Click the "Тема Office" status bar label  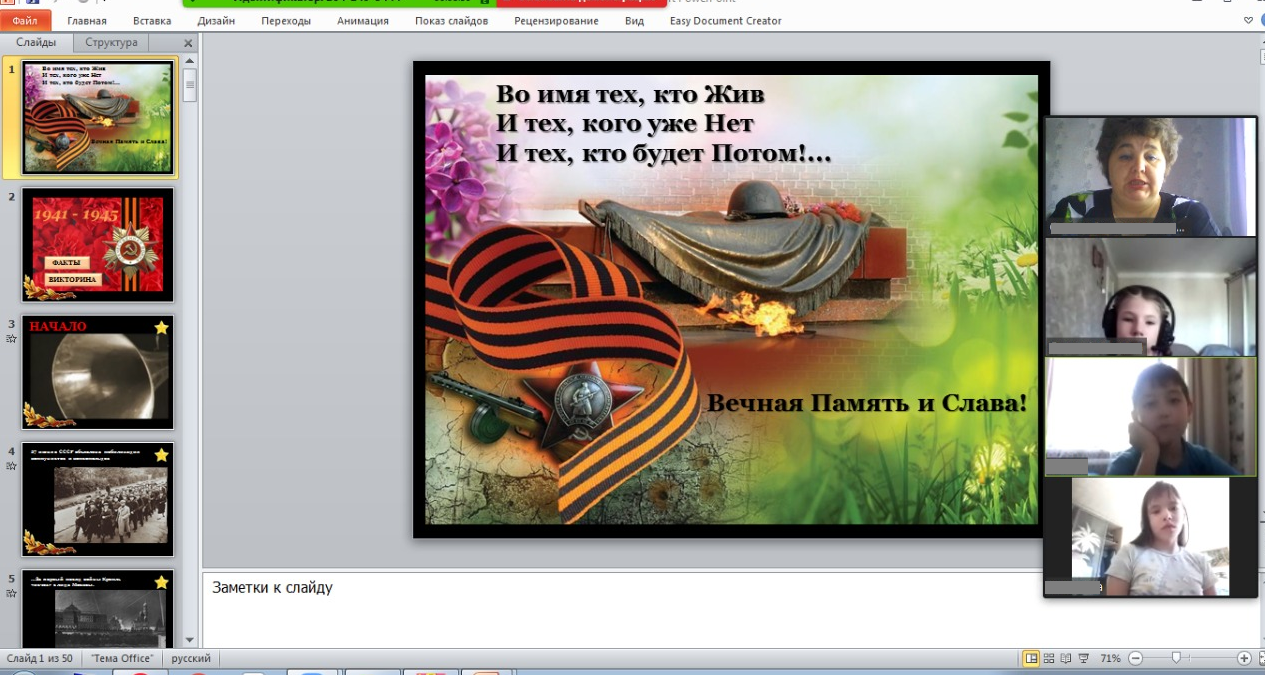click(122, 658)
